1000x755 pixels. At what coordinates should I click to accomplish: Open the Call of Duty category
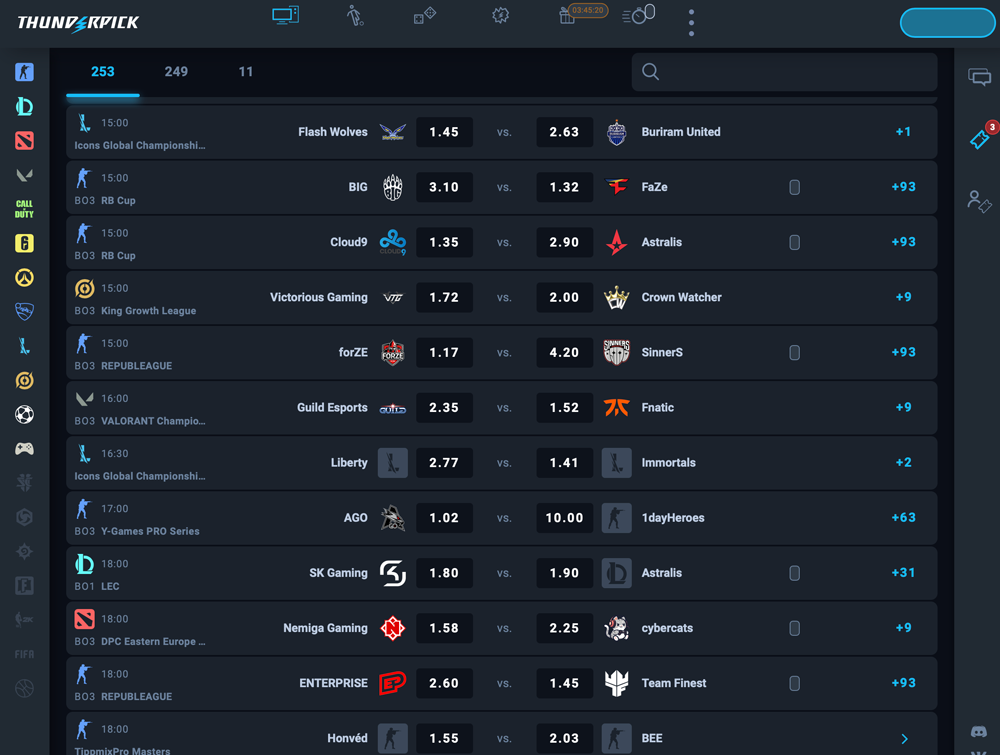pyautogui.click(x=24, y=209)
